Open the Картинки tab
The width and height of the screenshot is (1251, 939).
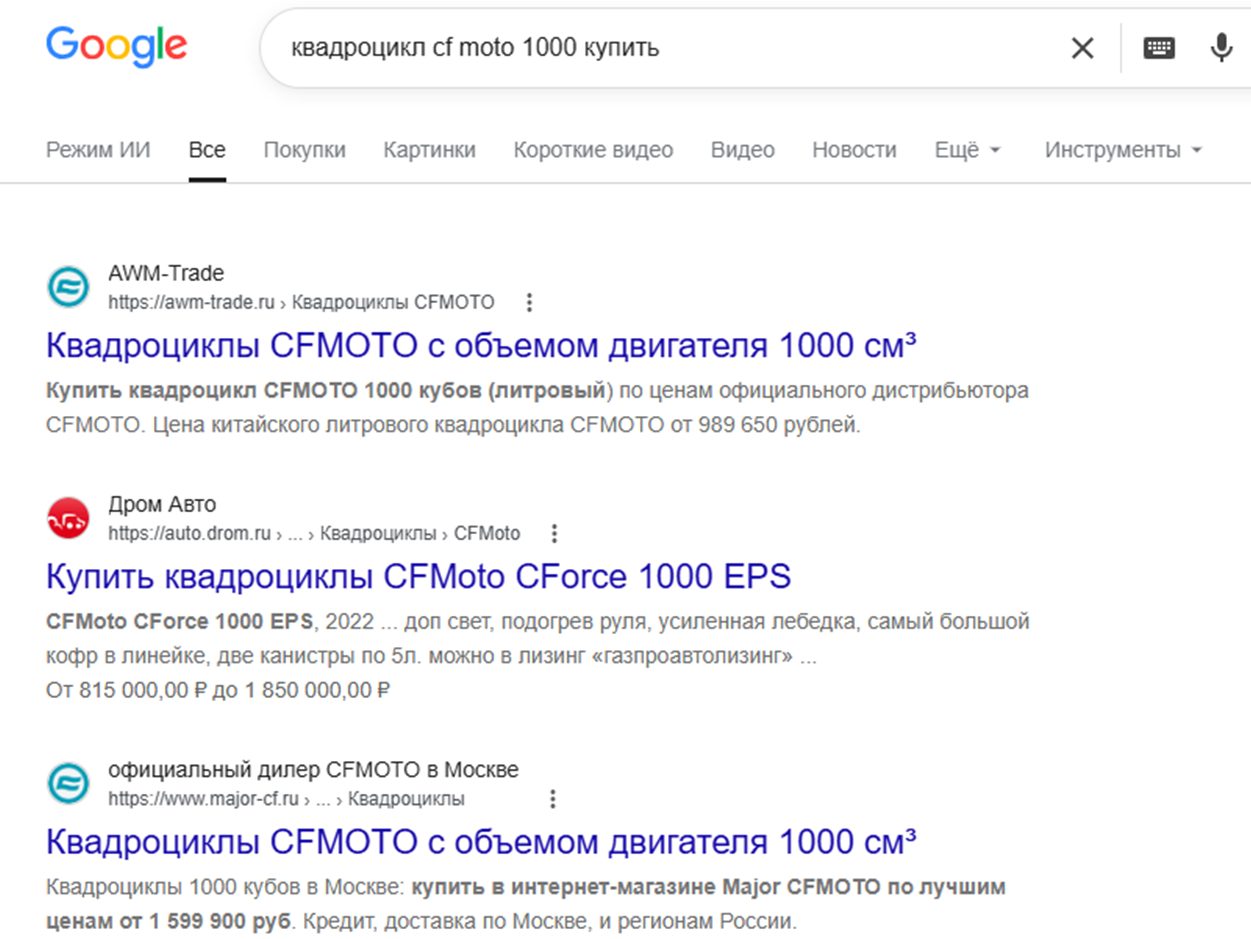[429, 150]
